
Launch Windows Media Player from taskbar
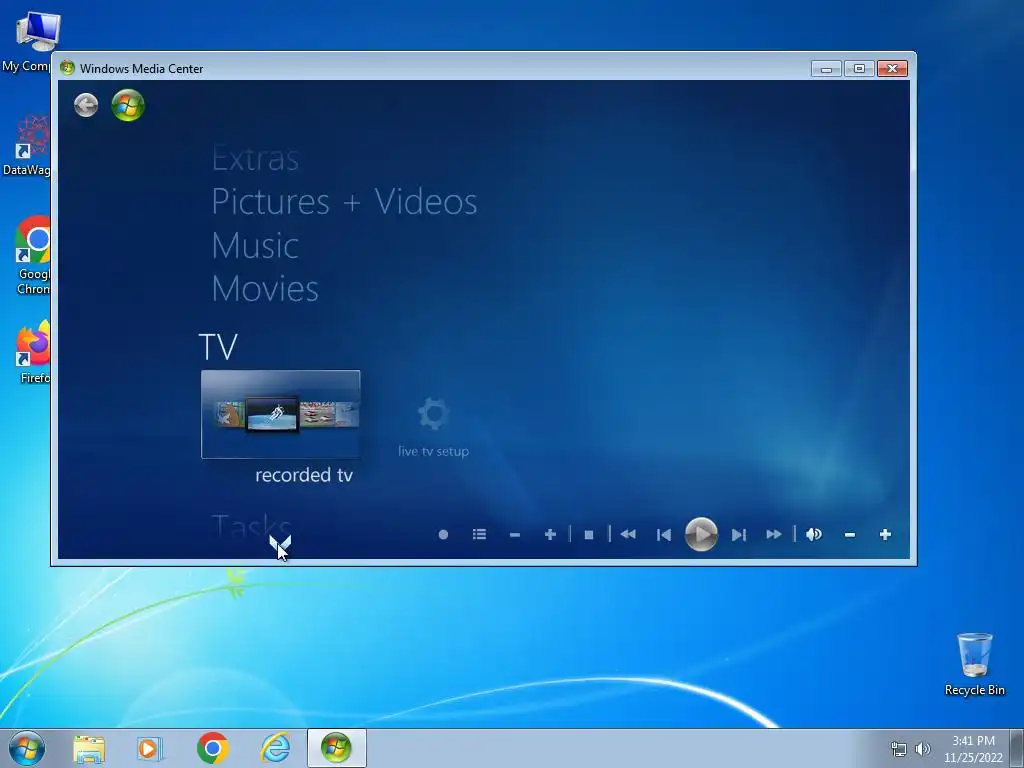[150, 749]
